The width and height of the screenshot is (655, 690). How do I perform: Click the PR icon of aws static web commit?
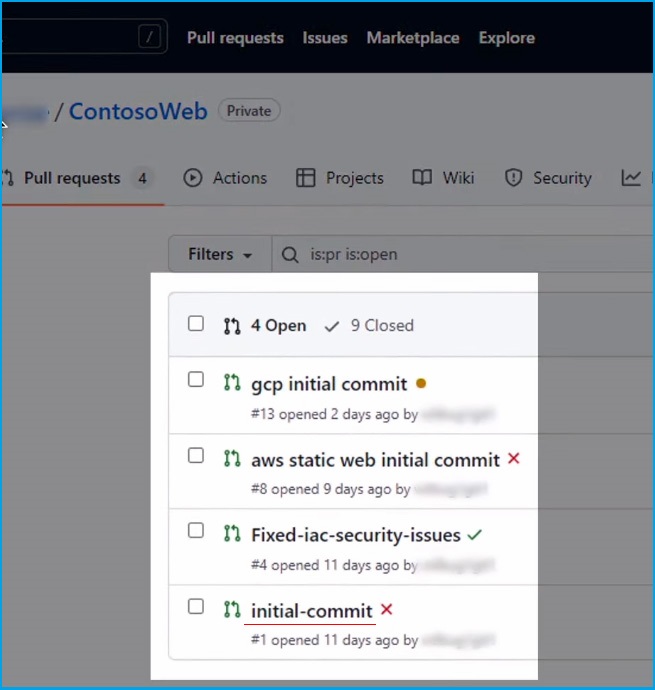pos(232,458)
